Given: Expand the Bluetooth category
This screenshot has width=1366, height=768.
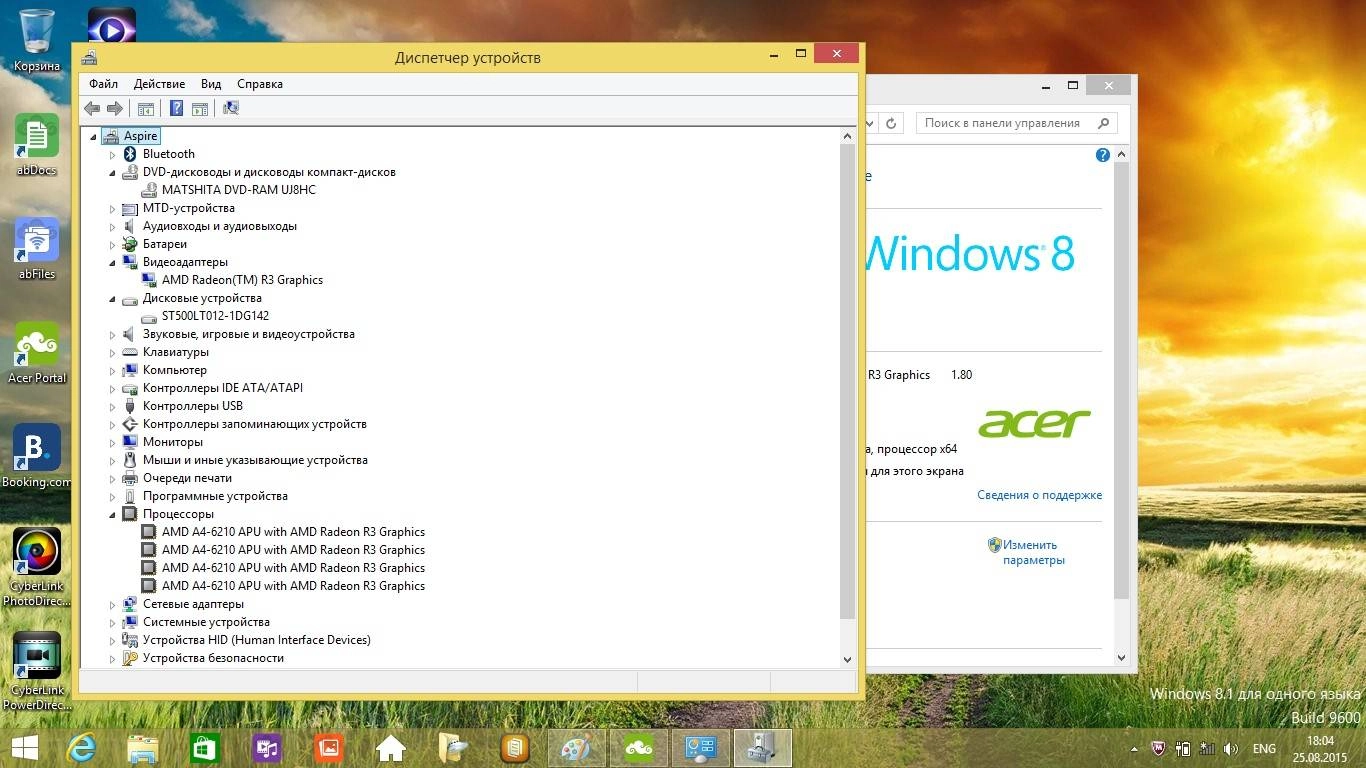Looking at the screenshot, I should click(112, 155).
